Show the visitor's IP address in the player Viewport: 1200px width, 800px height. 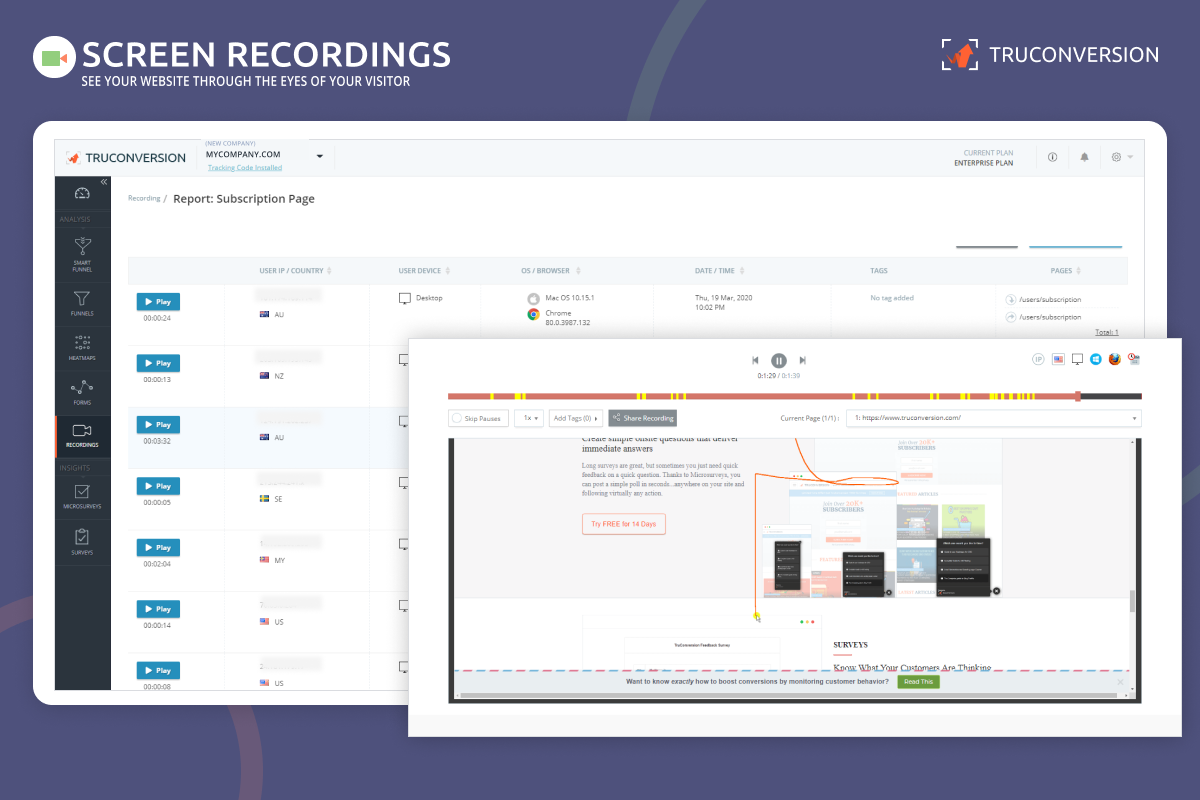[x=1038, y=358]
